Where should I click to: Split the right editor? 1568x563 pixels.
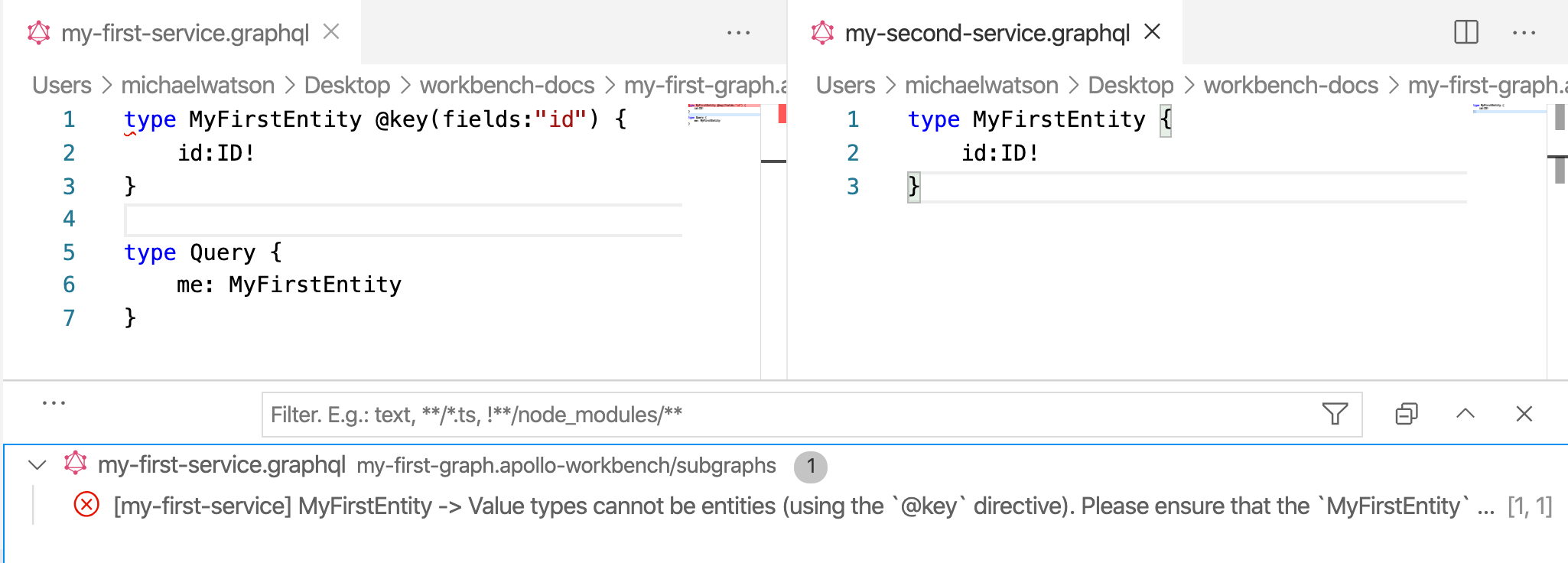[1466, 32]
